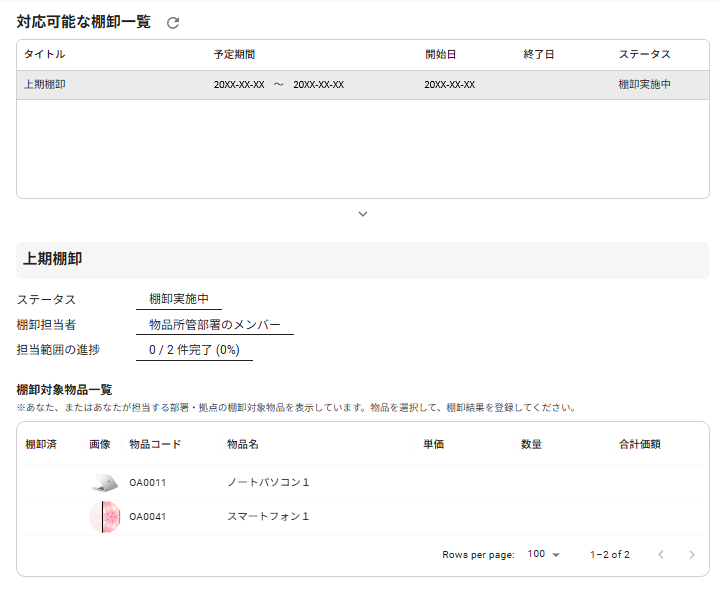Click the 1–2 of 2 pagination text

click(x=610, y=555)
